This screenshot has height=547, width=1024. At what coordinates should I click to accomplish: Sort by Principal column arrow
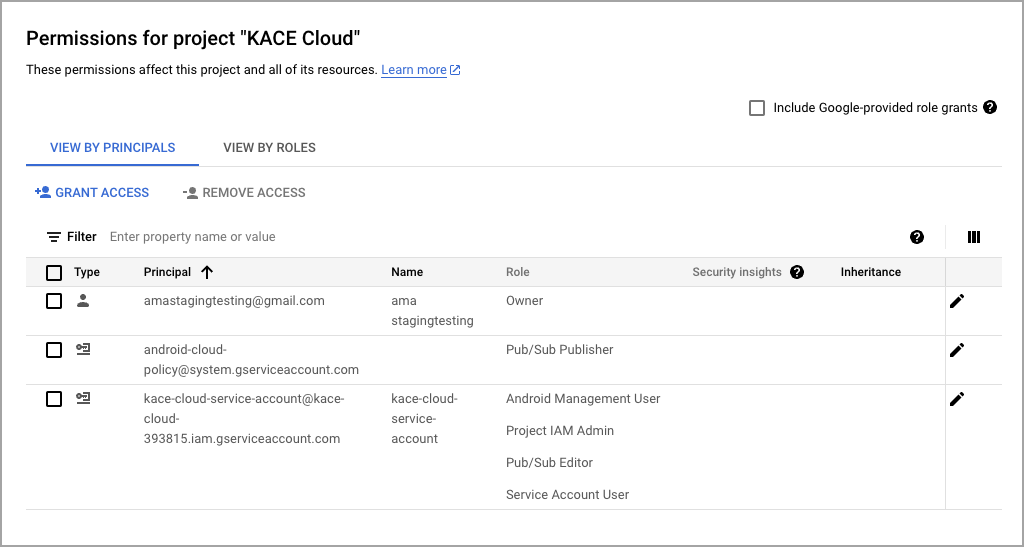[x=207, y=272]
